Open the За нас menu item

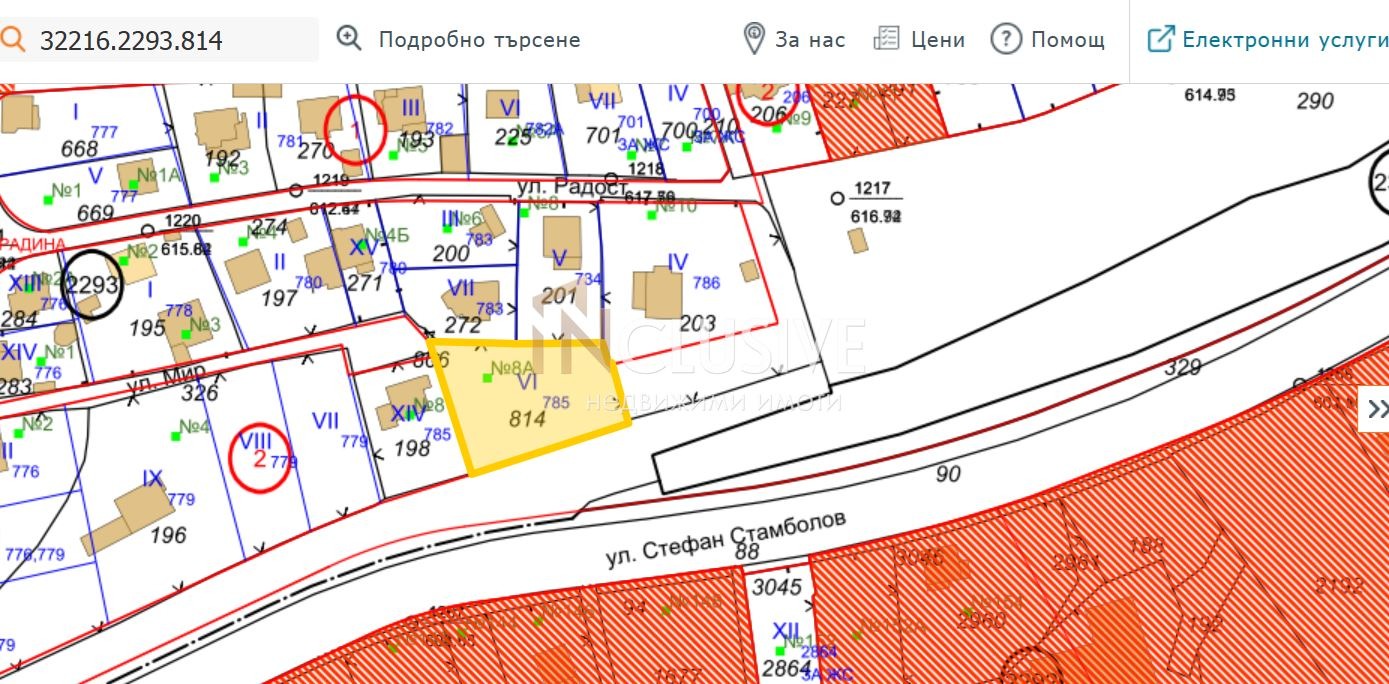(810, 40)
